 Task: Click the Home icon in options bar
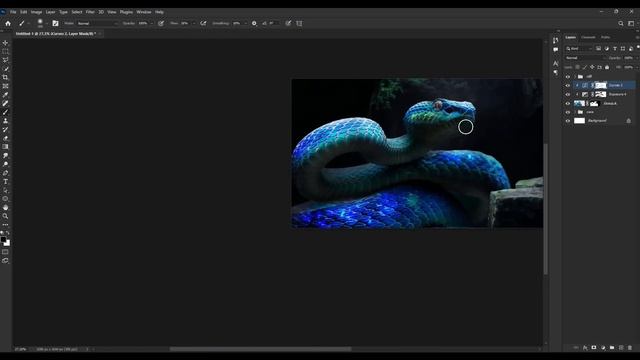pos(8,24)
